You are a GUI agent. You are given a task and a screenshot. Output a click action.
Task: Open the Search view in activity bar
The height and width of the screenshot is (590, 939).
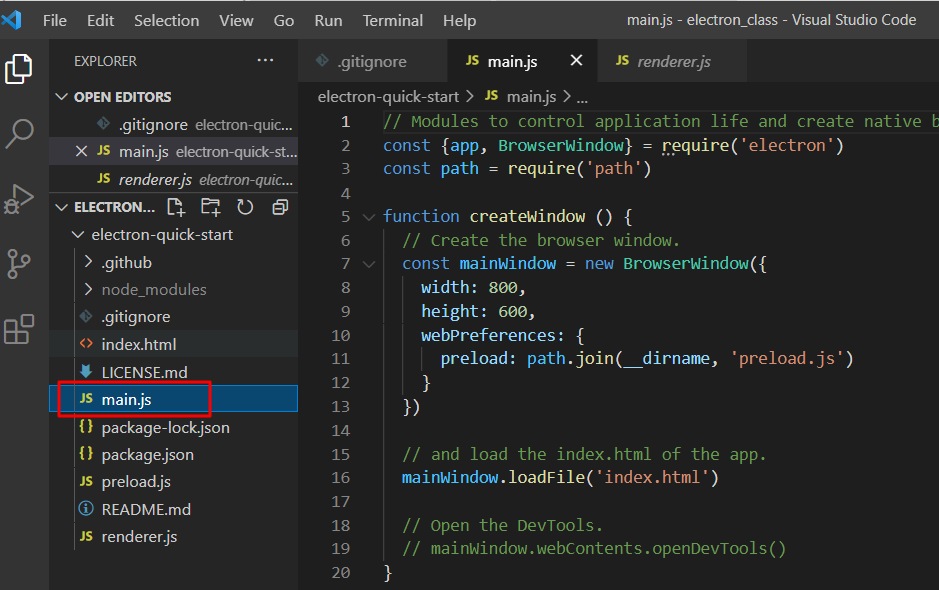coord(19,134)
